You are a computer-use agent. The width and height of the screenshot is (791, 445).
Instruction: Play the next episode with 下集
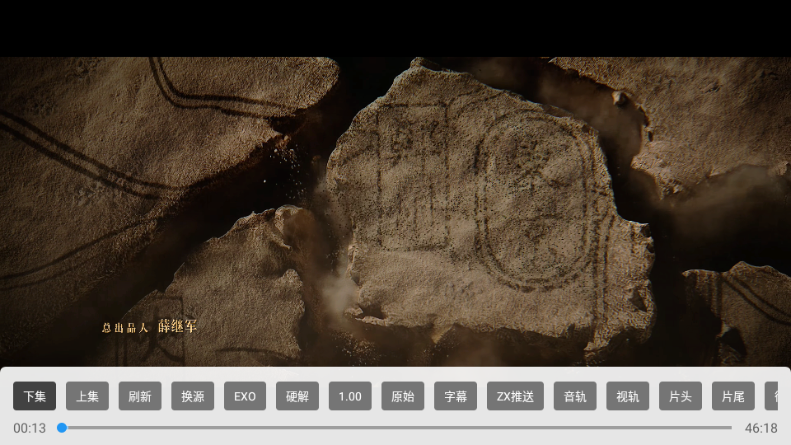click(x=34, y=396)
